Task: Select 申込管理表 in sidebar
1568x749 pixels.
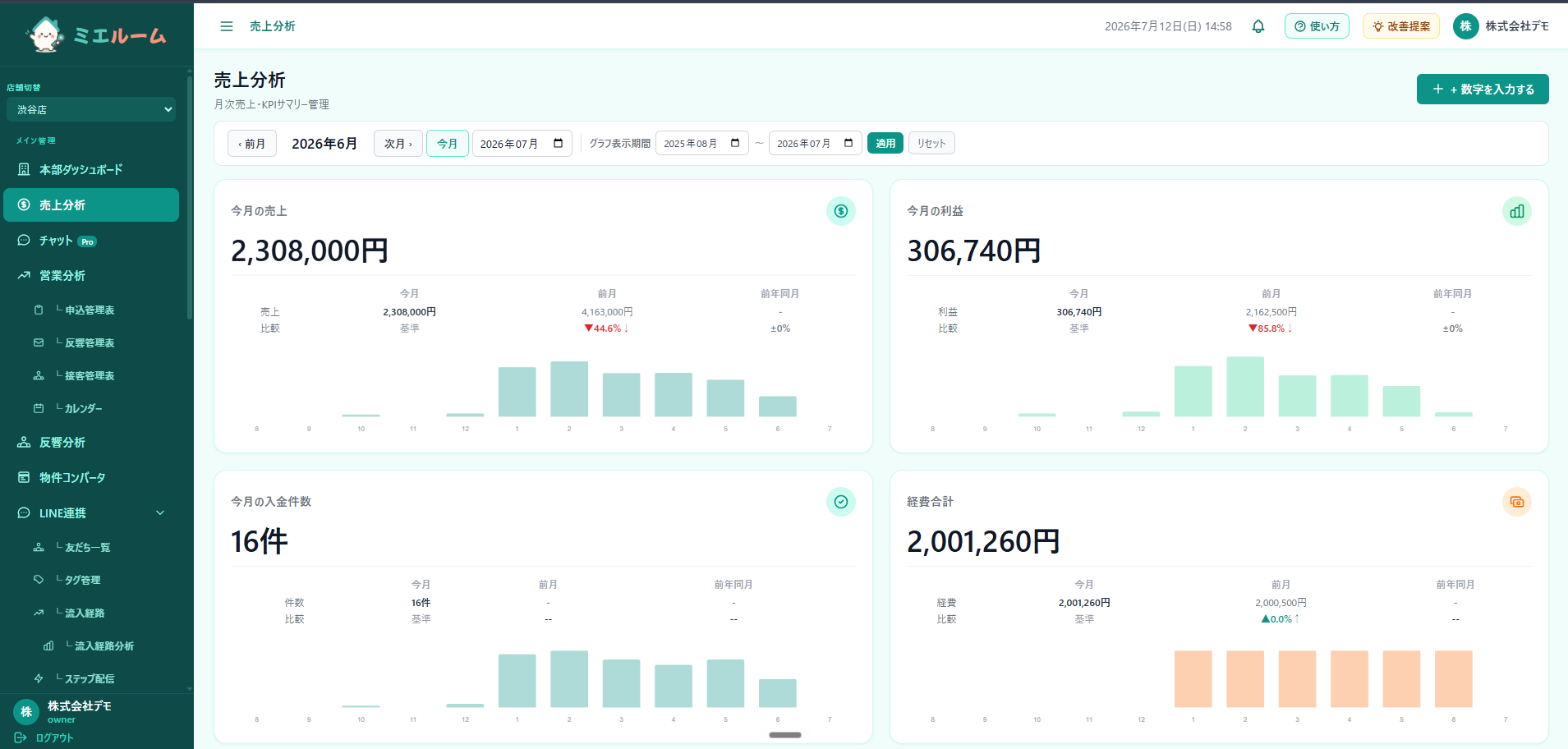Action: [91, 310]
